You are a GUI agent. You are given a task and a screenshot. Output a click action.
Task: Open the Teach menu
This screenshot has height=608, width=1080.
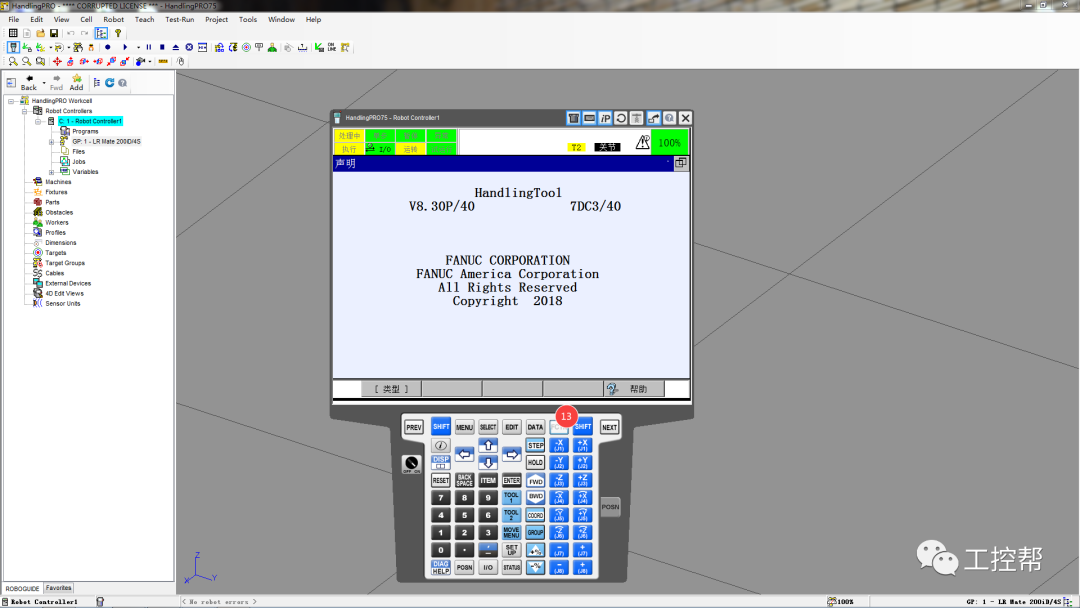[145, 19]
